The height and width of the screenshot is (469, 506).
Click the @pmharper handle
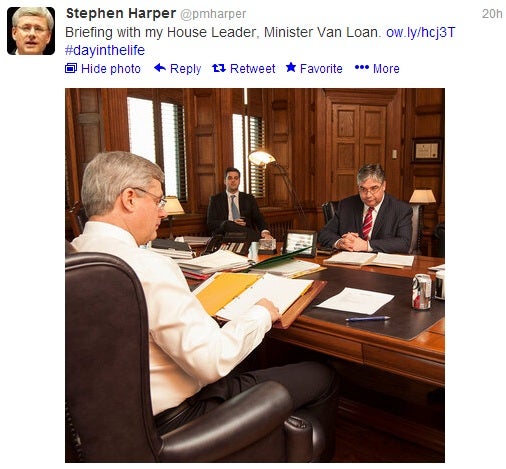(x=213, y=14)
